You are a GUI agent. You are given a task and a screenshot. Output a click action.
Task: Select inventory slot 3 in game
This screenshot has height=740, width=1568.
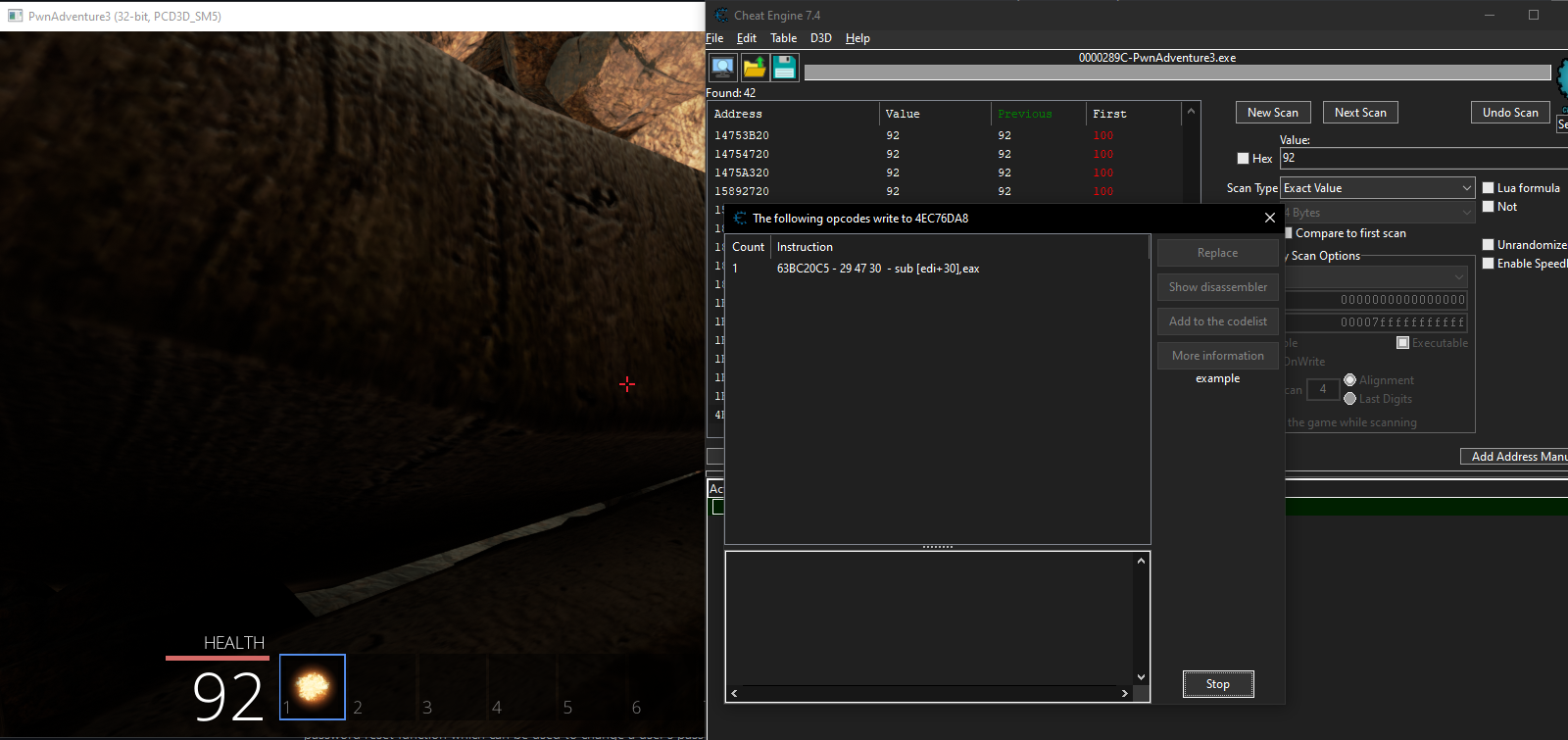[452, 686]
